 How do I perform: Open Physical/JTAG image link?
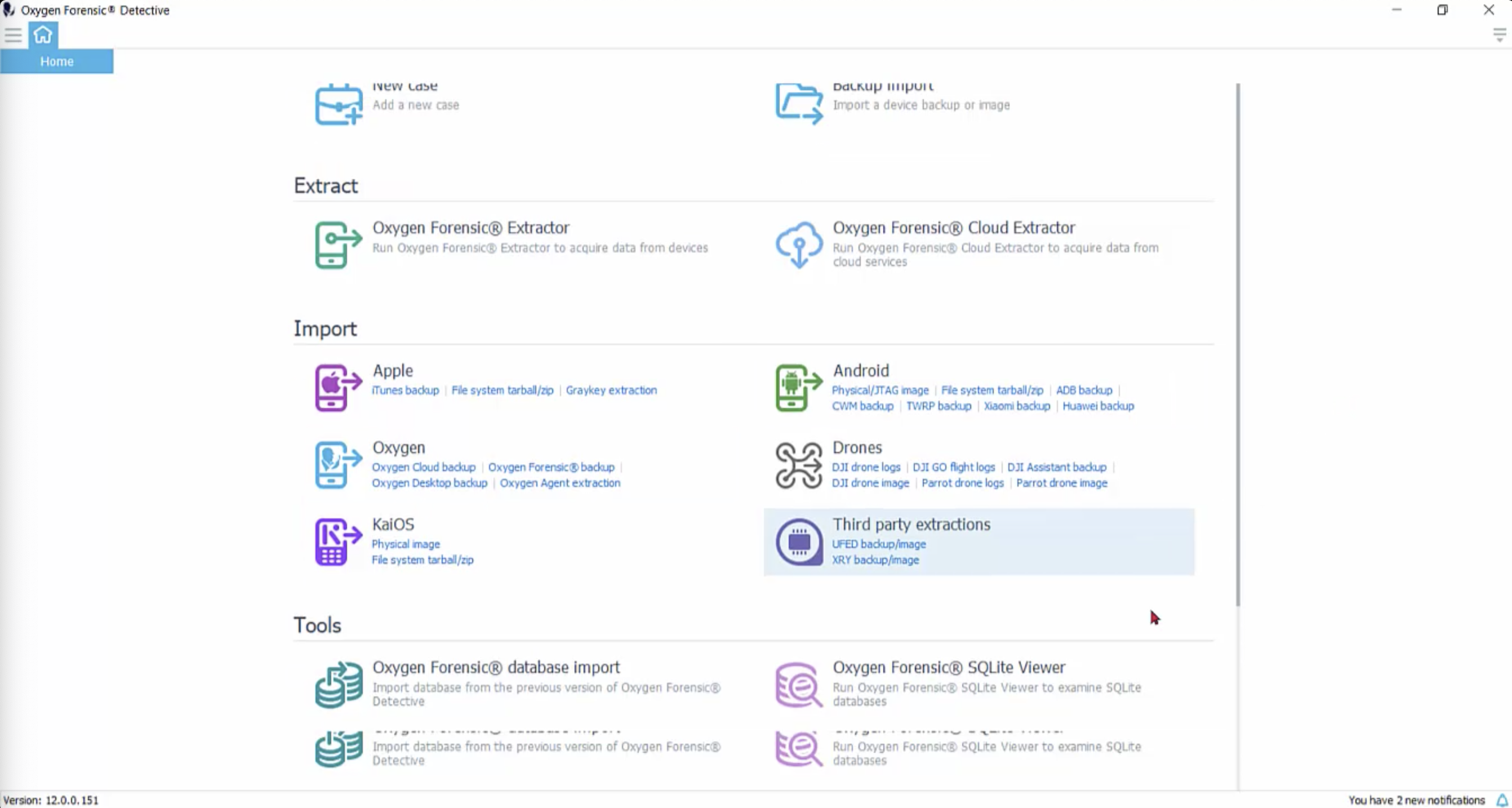(x=880, y=390)
